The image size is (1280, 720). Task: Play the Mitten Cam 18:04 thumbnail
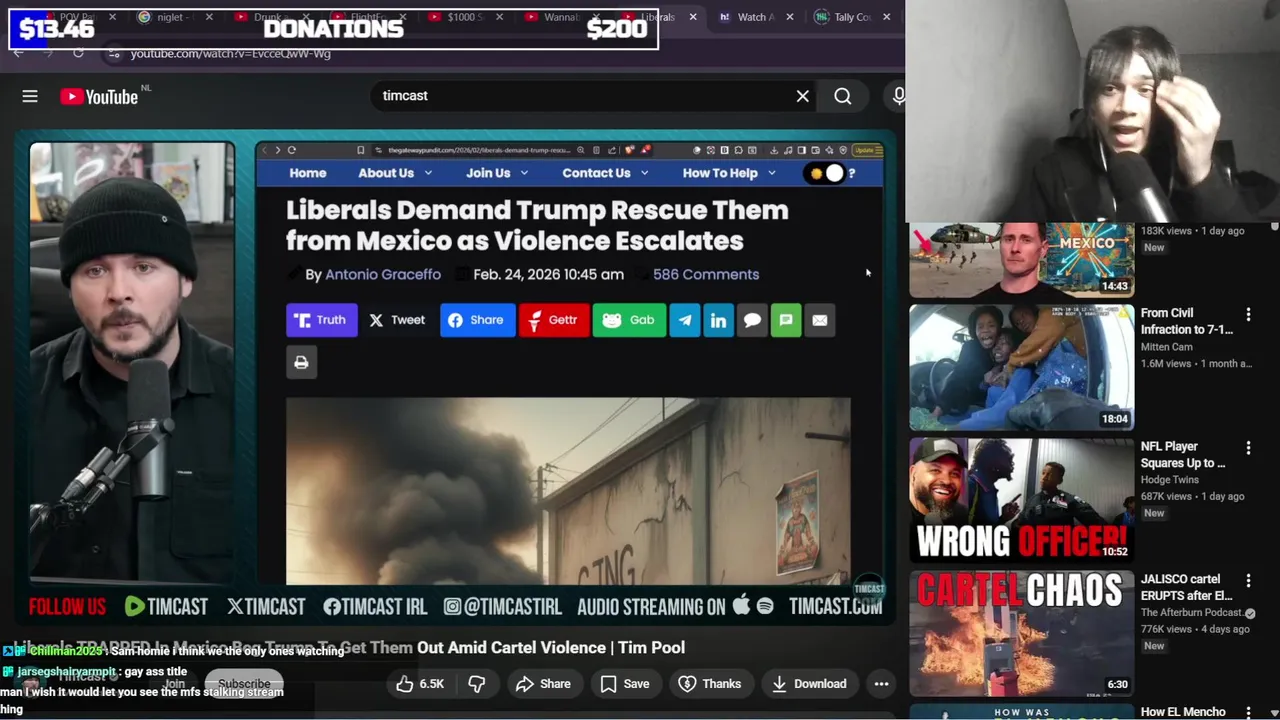1021,367
